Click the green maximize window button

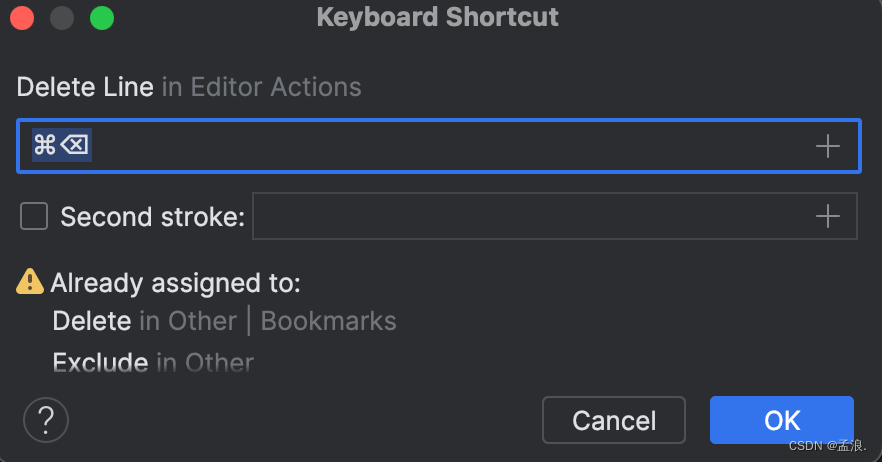[x=101, y=18]
